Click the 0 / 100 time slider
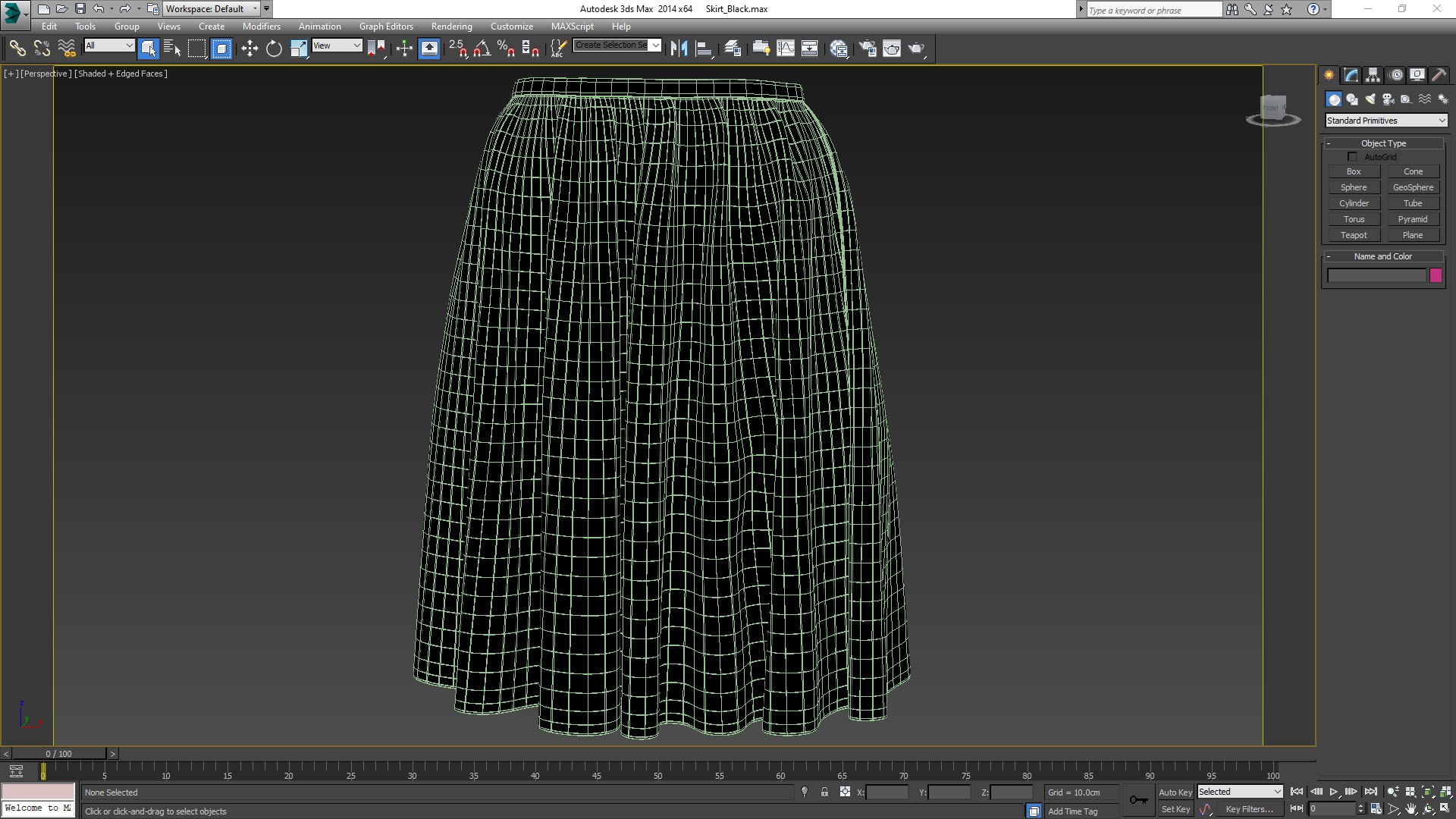1456x819 pixels. pos(58,754)
